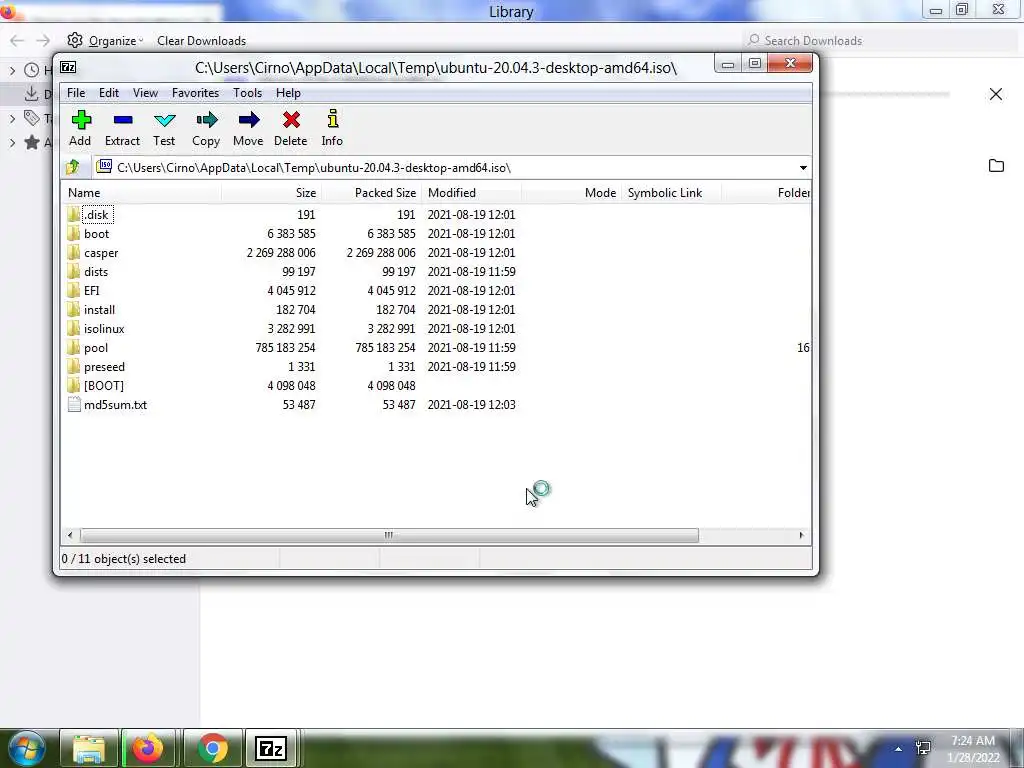Run Test on the archive

[x=165, y=120]
